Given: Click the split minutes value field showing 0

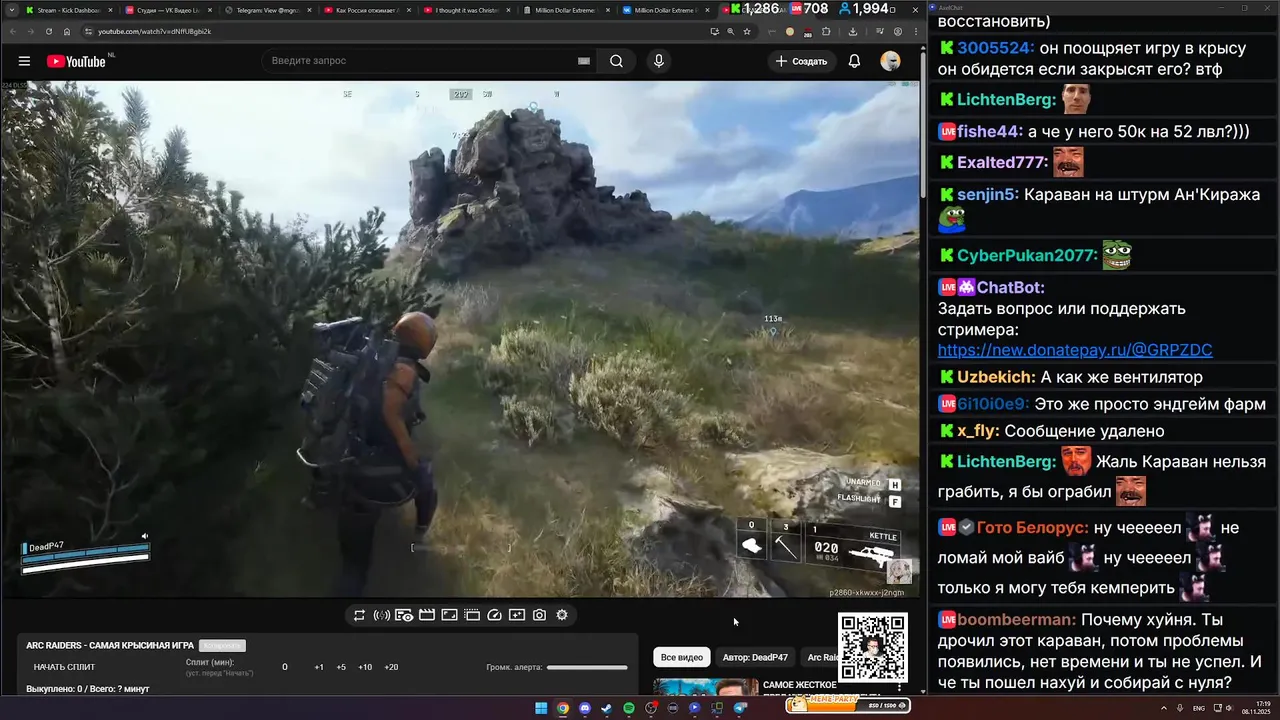Looking at the screenshot, I should [x=284, y=667].
